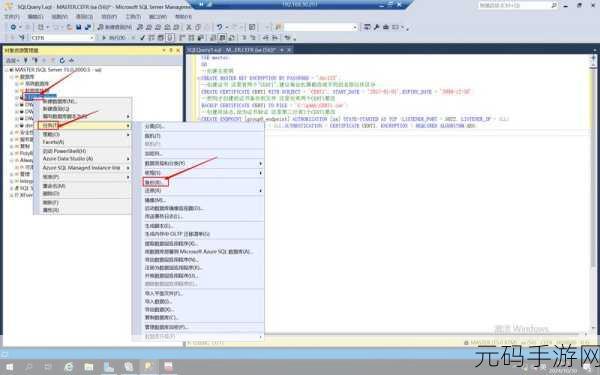The image size is (600, 375).
Task: Collapse the MASTER SQL Server root node
Action: (7, 70)
